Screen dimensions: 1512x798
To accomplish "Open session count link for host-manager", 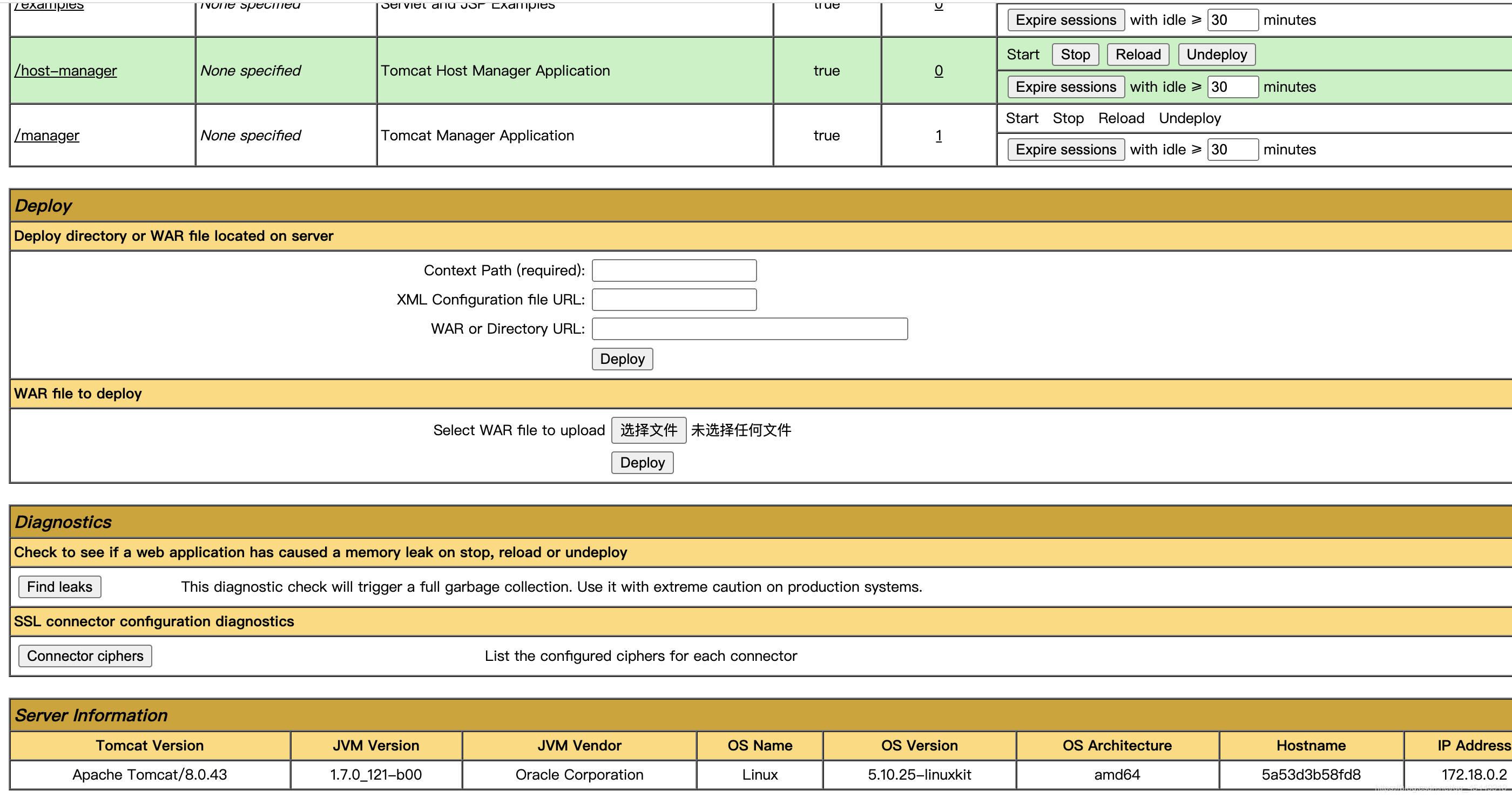I will click(x=938, y=71).
